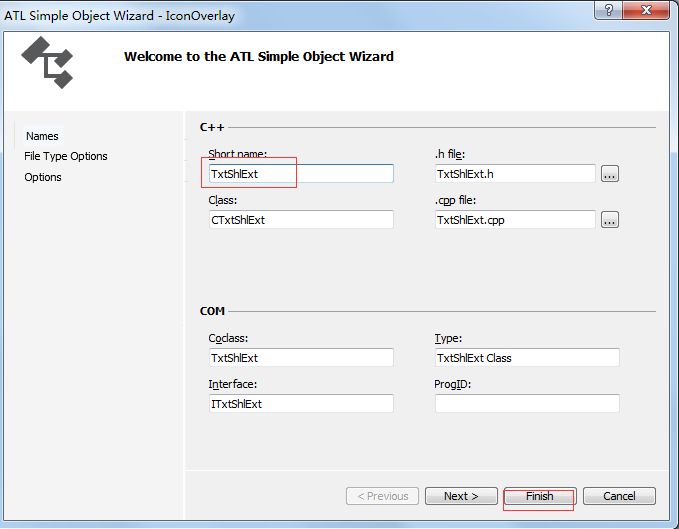Click the Interface input field
The height and width of the screenshot is (529, 679).
300,404
